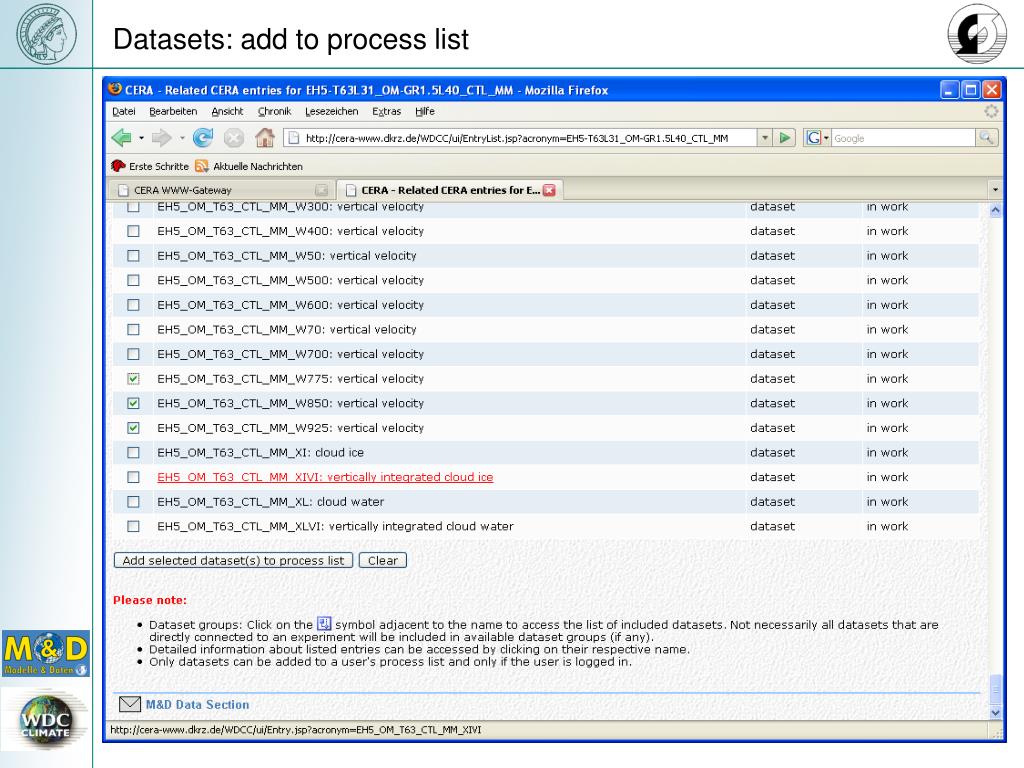Click the Google search engine icon
The image size is (1024, 768).
[x=813, y=138]
